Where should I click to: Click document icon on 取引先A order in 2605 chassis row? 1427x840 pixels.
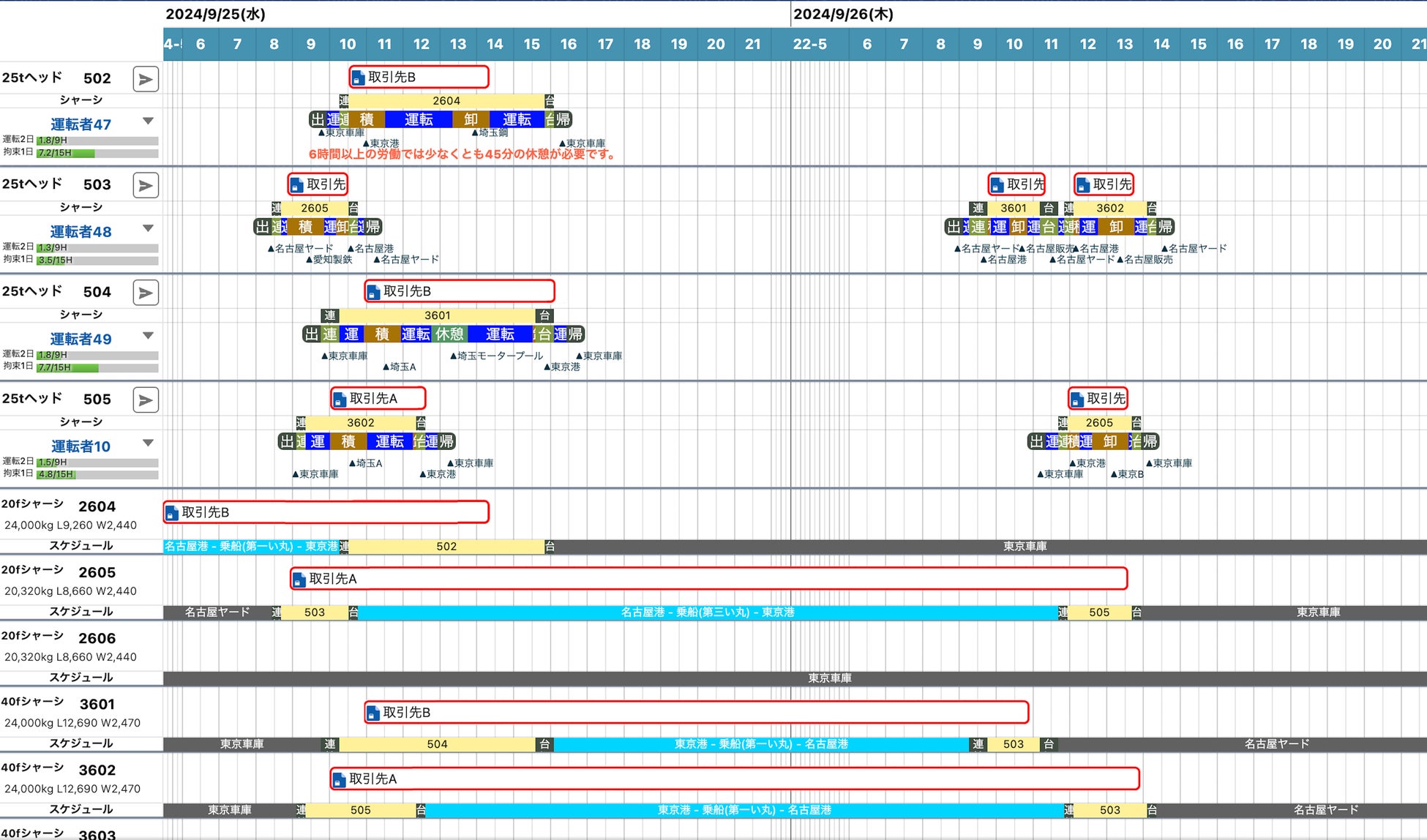click(x=299, y=580)
